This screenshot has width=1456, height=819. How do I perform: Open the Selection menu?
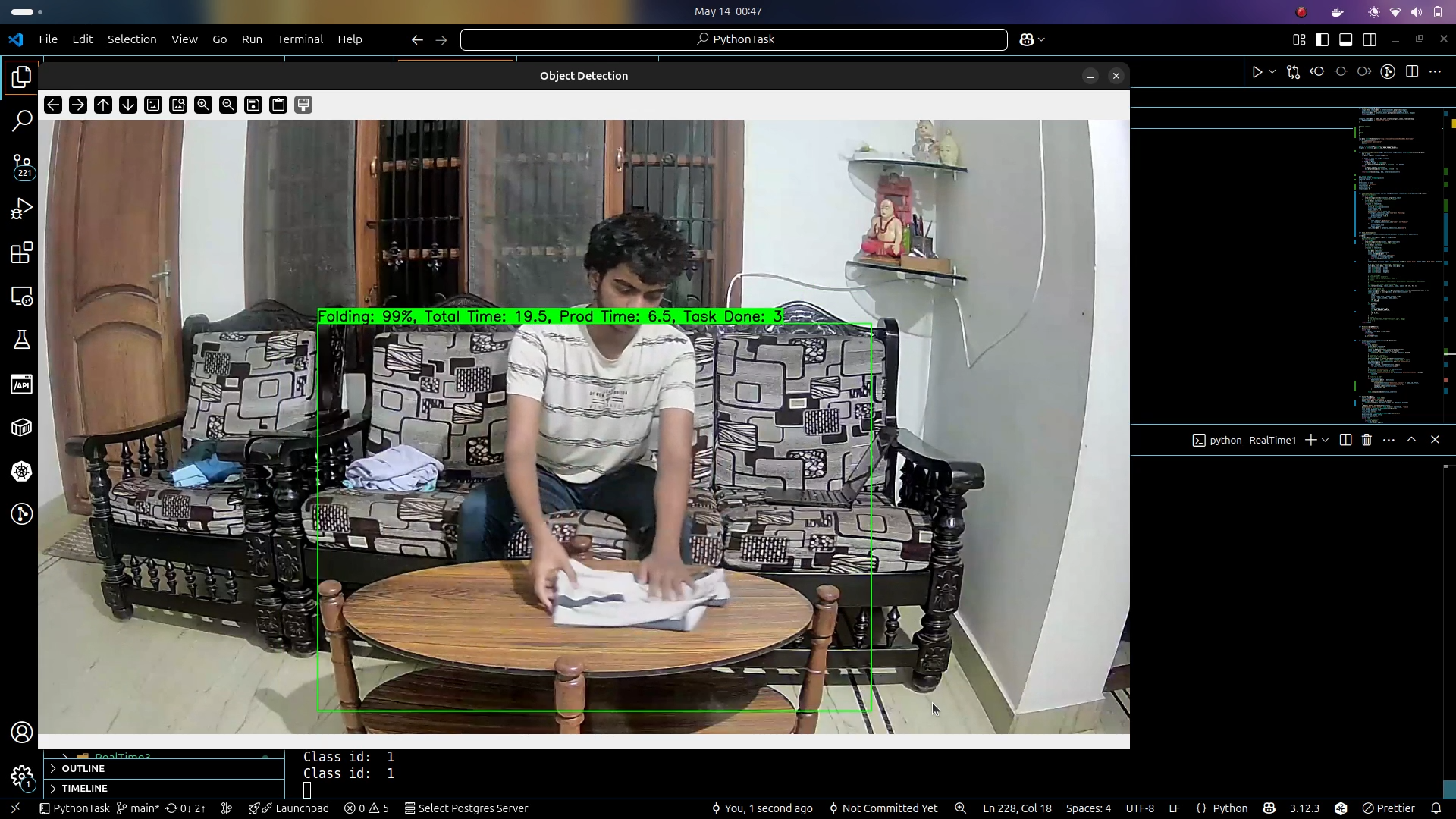[x=132, y=39]
